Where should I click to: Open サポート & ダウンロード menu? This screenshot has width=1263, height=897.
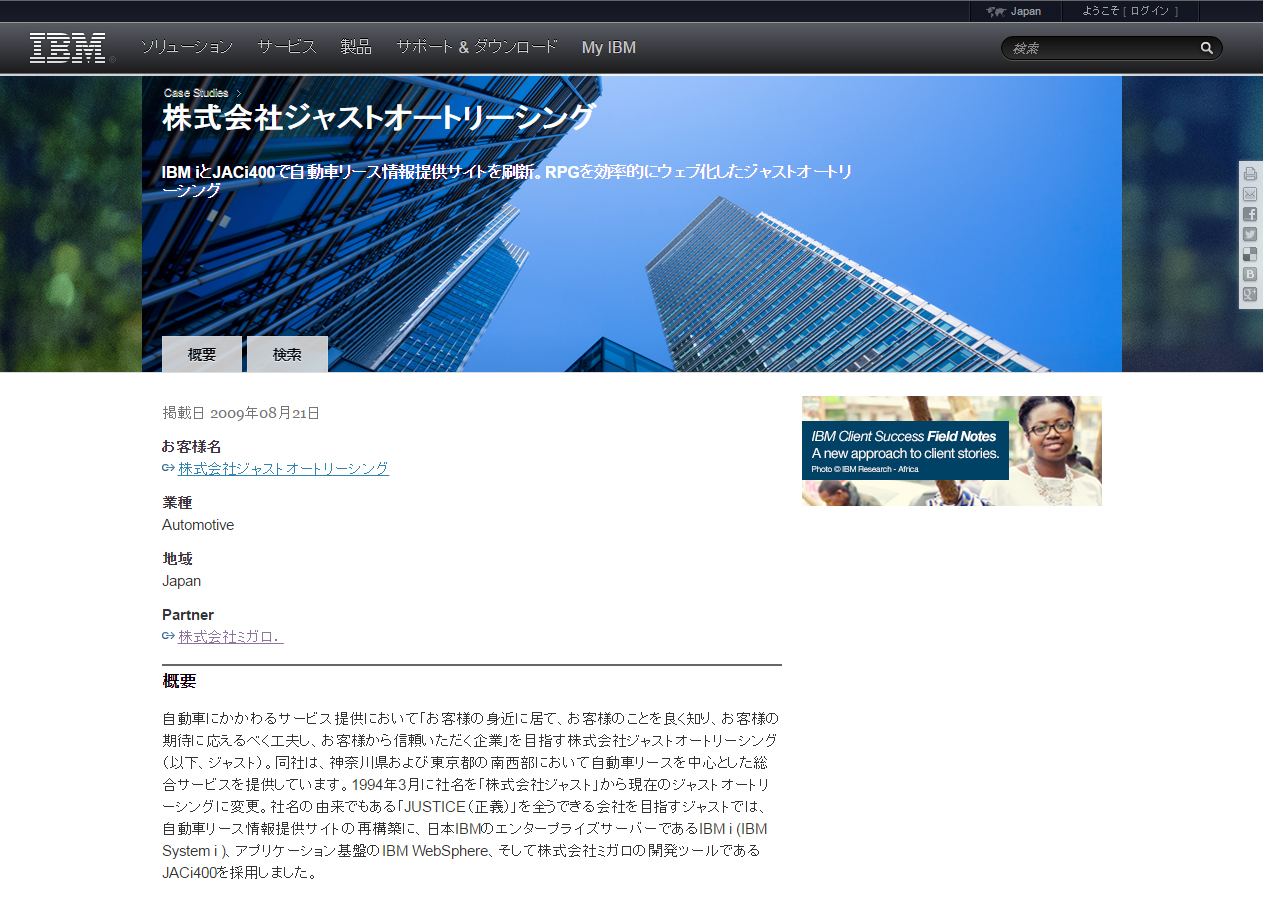(x=477, y=47)
